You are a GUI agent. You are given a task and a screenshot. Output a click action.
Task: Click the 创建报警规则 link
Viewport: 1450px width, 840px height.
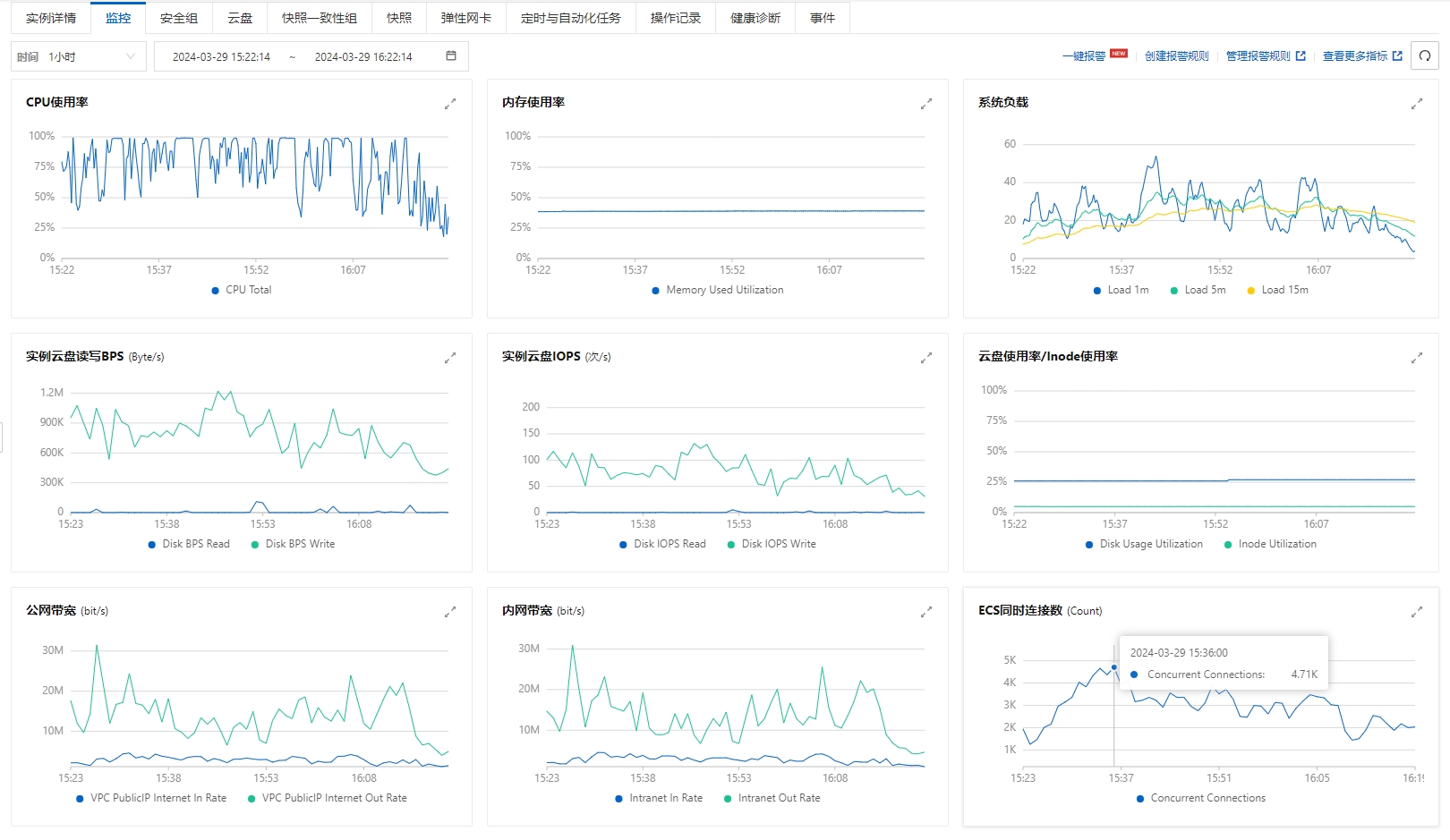tap(1176, 56)
